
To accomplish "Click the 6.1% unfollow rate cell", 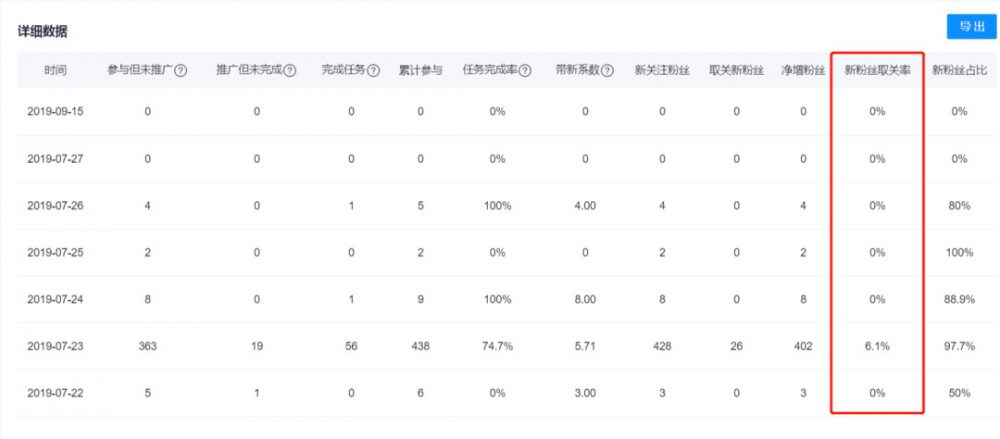I will (877, 346).
